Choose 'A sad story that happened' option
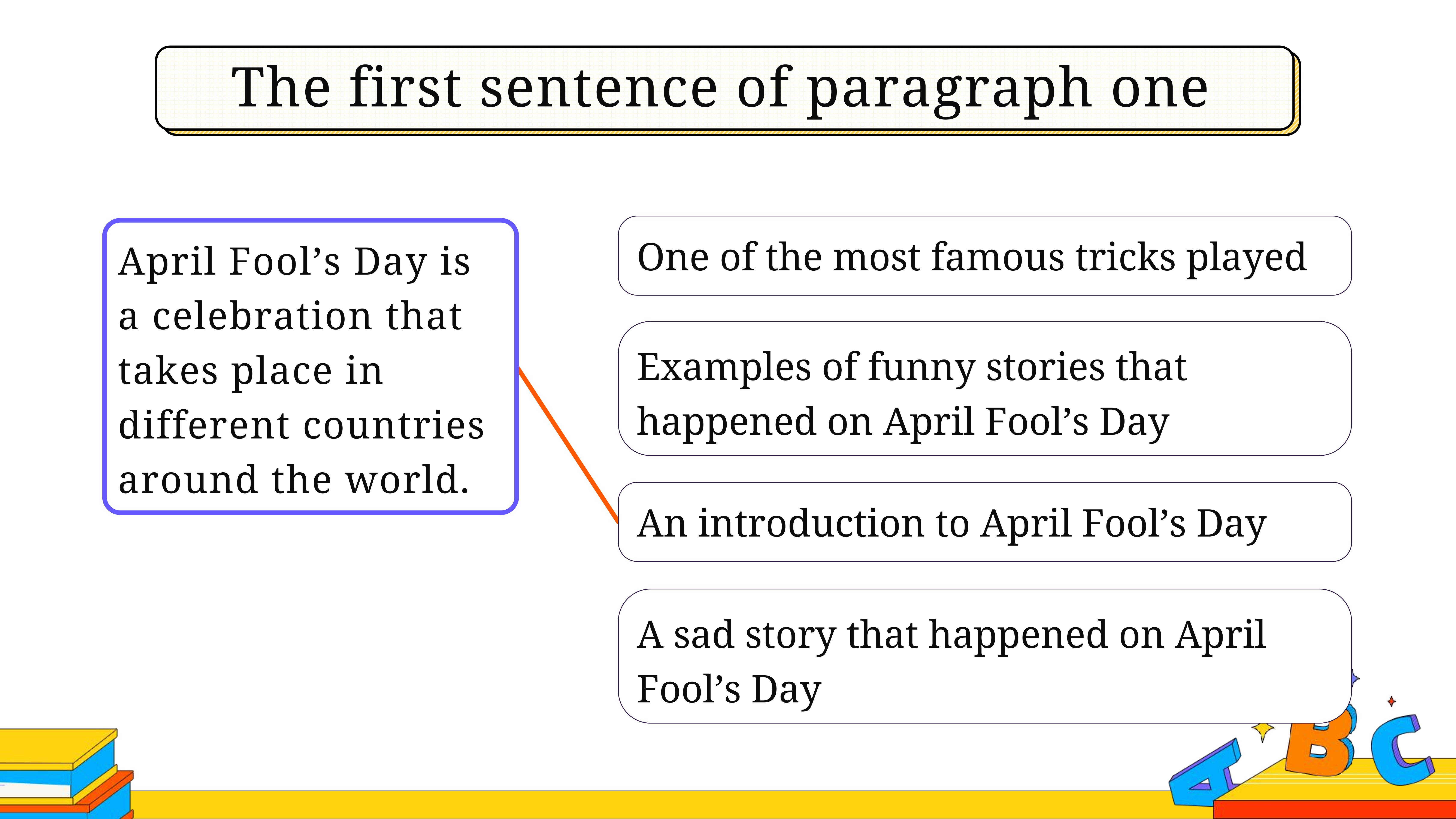Screen dimensions: 1456x819 pyautogui.click(x=985, y=656)
